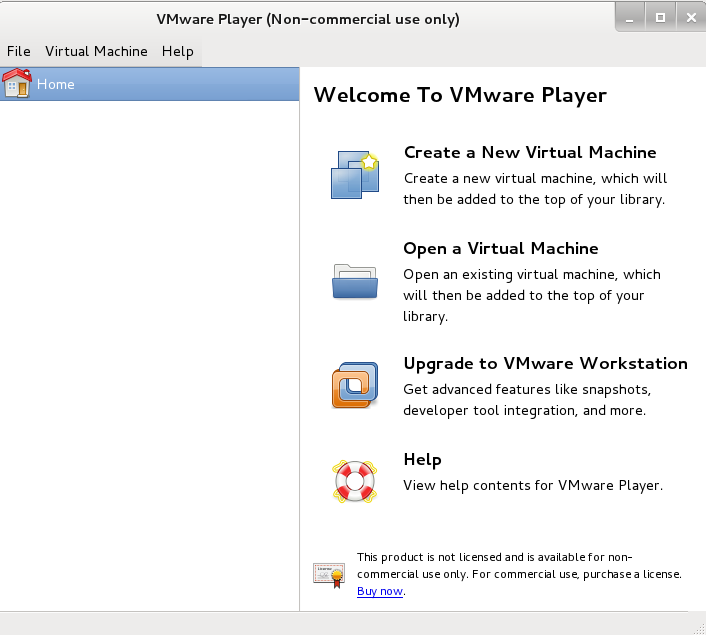Open the File menu

click(19, 51)
